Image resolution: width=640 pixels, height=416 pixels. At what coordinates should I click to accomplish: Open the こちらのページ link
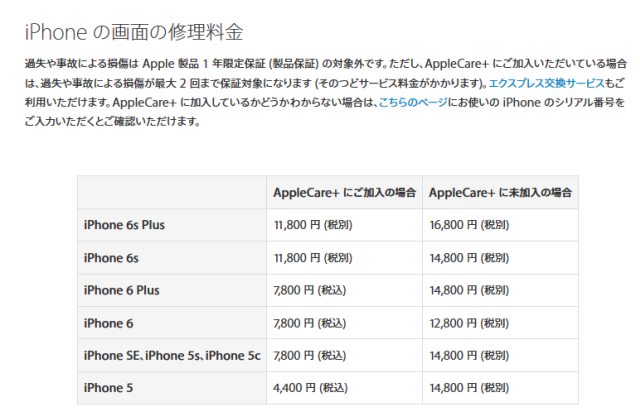[413, 102]
